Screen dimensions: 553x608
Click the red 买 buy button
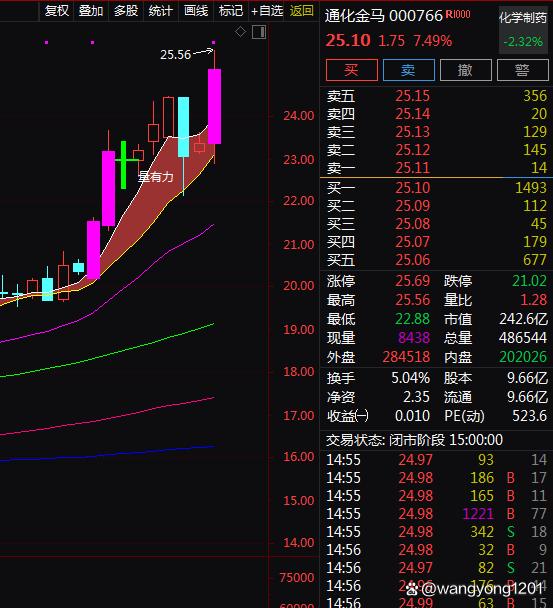click(x=352, y=70)
